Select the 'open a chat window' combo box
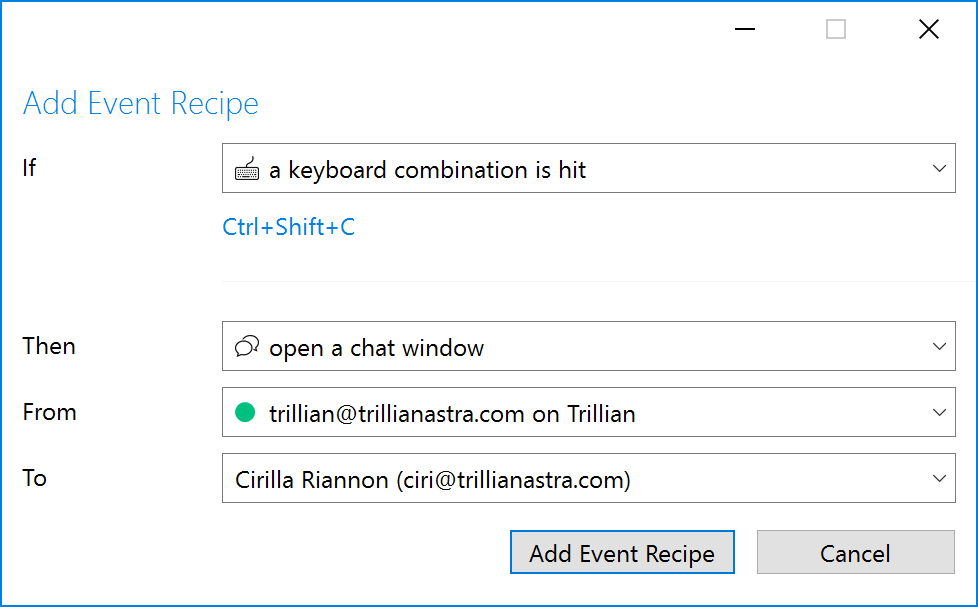The width and height of the screenshot is (978, 607). [588, 346]
